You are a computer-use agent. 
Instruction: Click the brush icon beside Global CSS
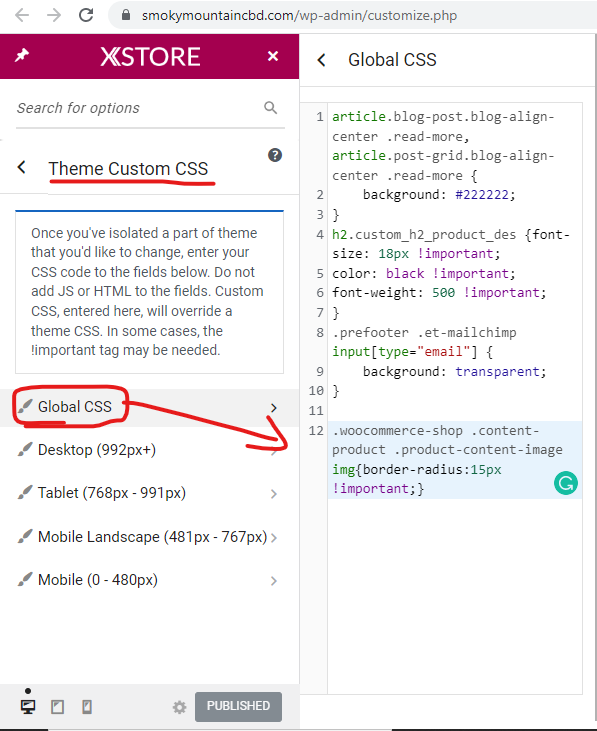pos(25,406)
